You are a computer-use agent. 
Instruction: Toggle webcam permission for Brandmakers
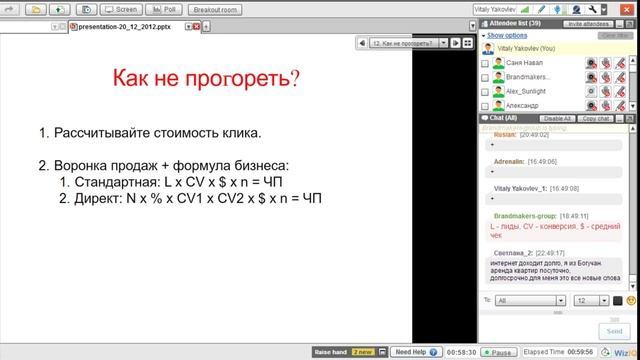click(x=591, y=78)
